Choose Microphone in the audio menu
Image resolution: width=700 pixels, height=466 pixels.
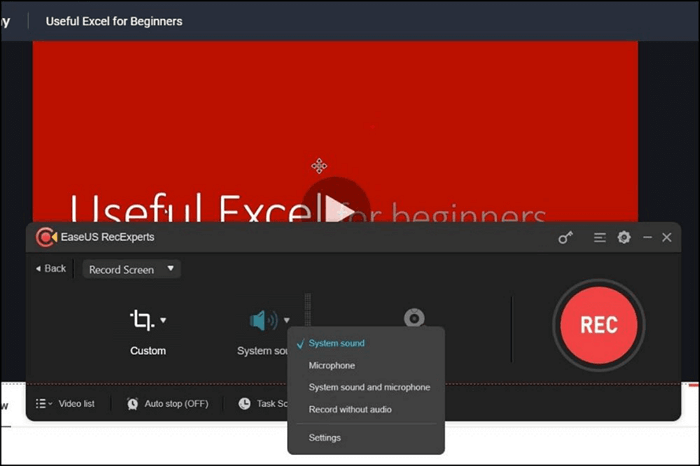pos(332,366)
